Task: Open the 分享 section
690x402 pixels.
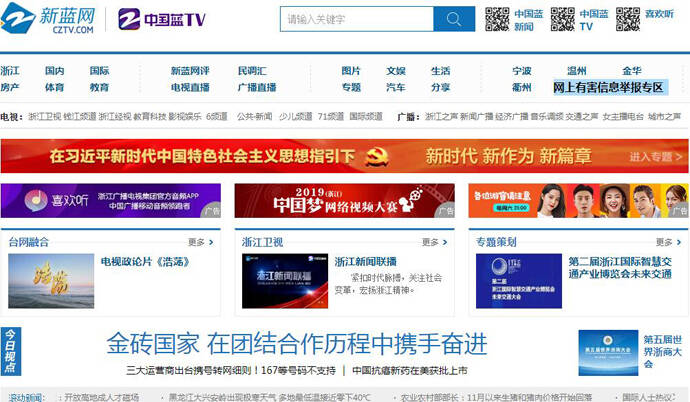Action: click(x=440, y=88)
